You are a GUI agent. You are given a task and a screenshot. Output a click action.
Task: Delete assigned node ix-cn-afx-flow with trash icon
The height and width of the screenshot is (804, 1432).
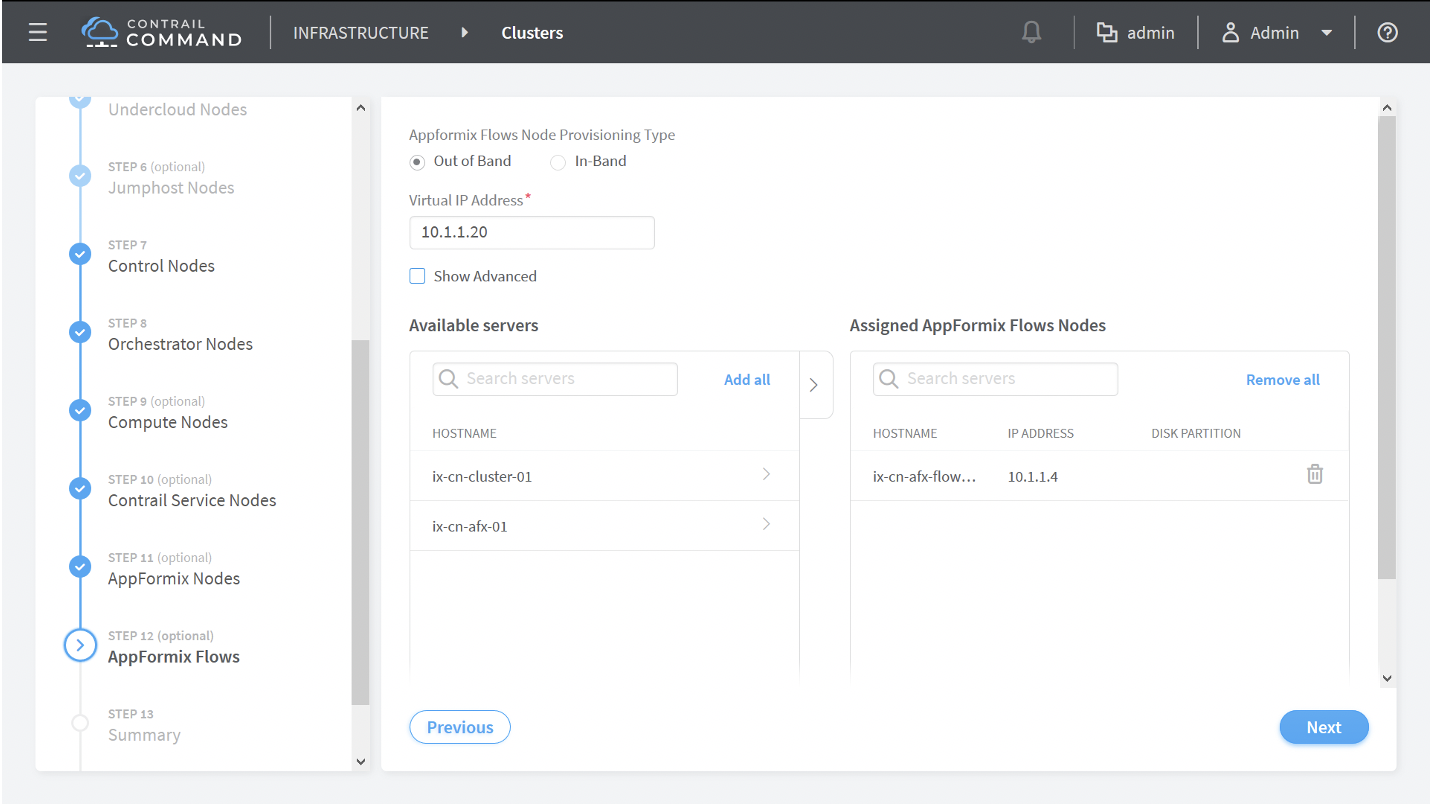click(x=1314, y=475)
